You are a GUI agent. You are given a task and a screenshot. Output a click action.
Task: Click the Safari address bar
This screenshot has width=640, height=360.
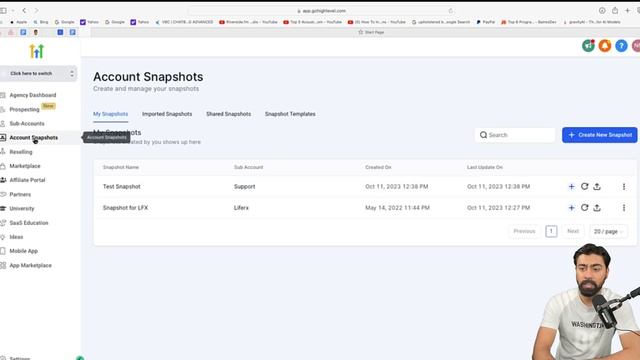(322, 11)
